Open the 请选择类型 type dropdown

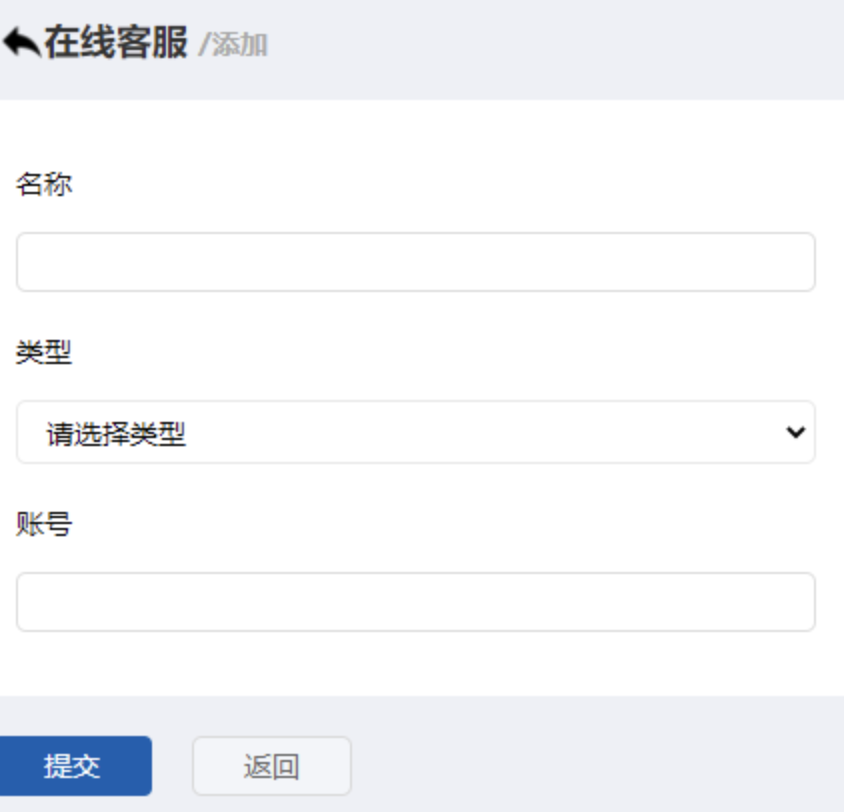click(x=416, y=432)
